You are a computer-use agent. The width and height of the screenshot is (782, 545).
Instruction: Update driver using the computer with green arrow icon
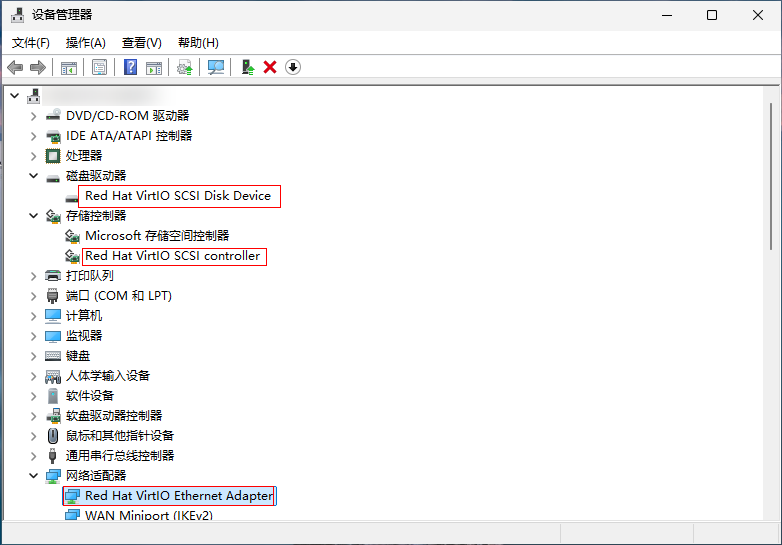(248, 67)
